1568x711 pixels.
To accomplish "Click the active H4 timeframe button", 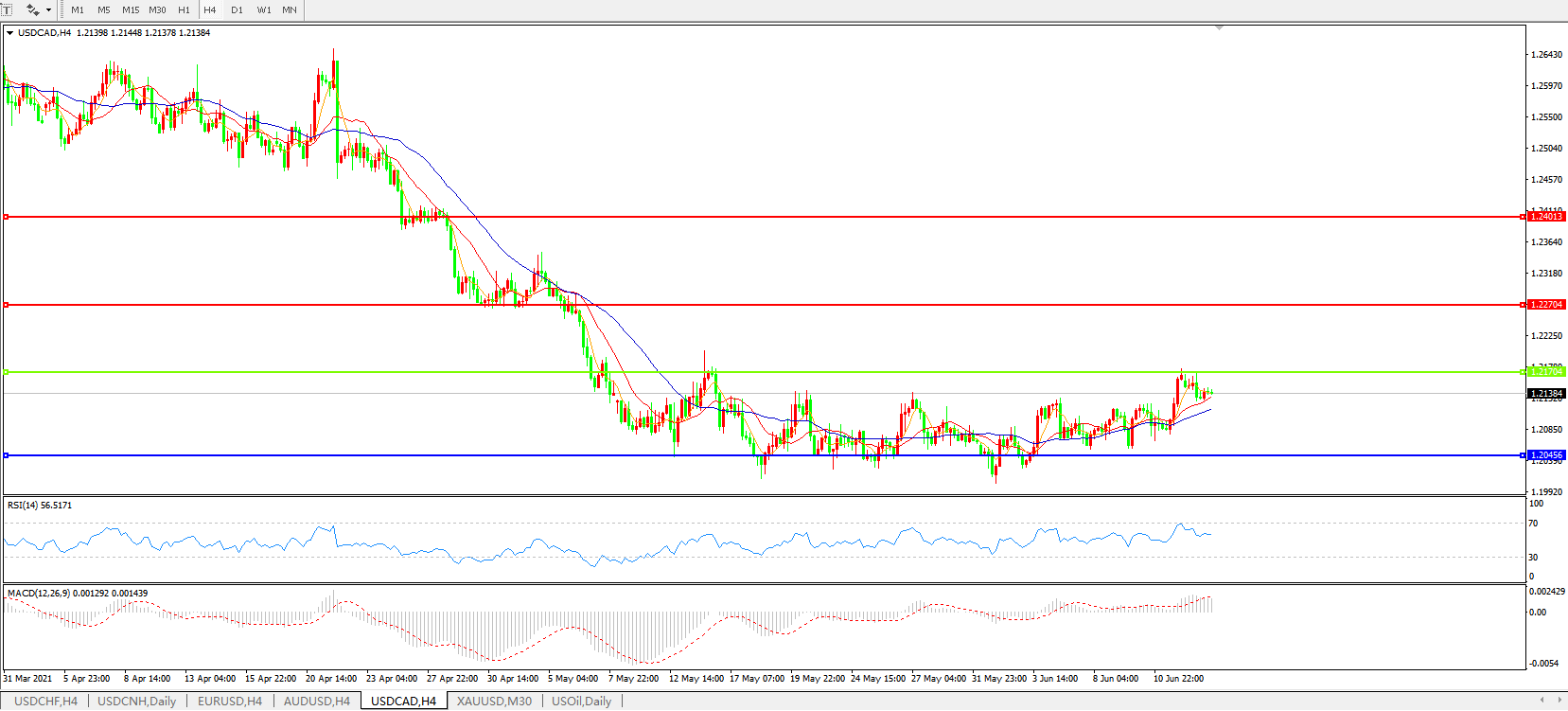I will 210,10.
